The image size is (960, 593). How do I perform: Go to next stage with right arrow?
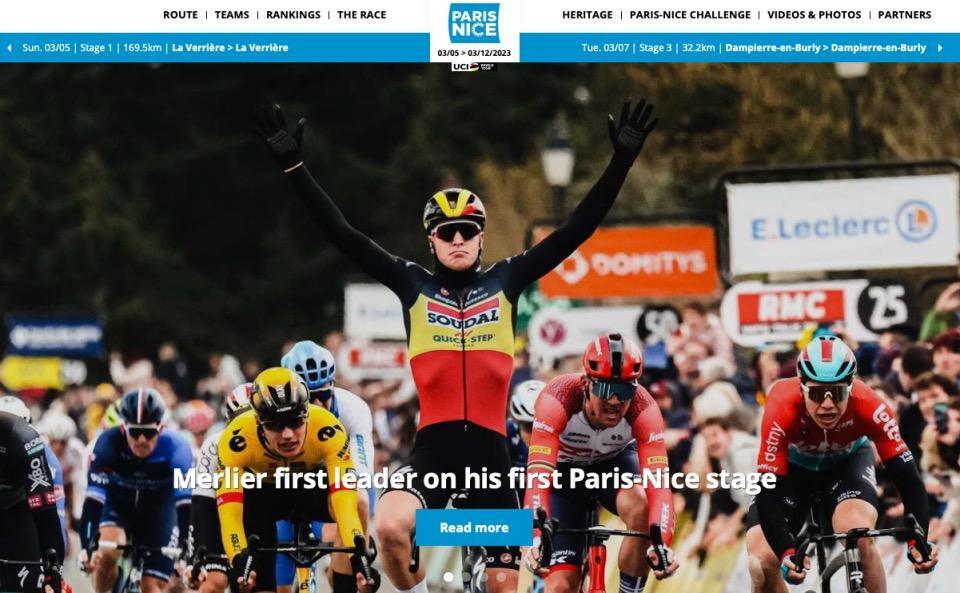940,48
